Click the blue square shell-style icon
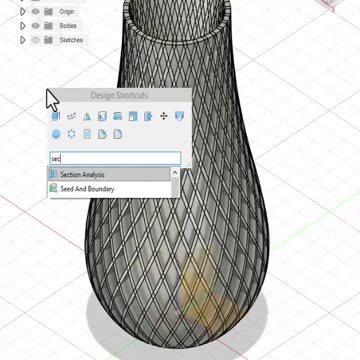The image size is (360, 360). 133,116
